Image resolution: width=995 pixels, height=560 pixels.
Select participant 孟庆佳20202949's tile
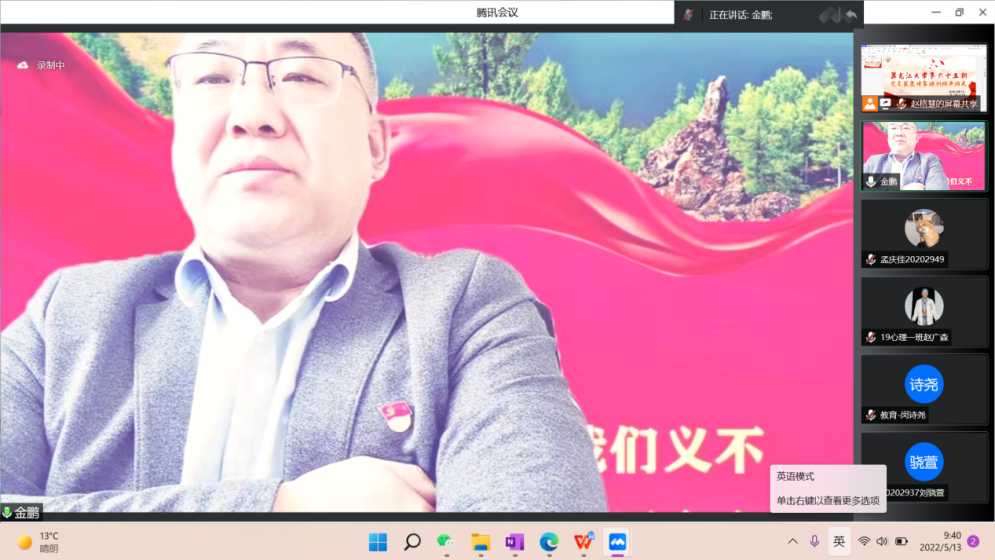coord(923,232)
